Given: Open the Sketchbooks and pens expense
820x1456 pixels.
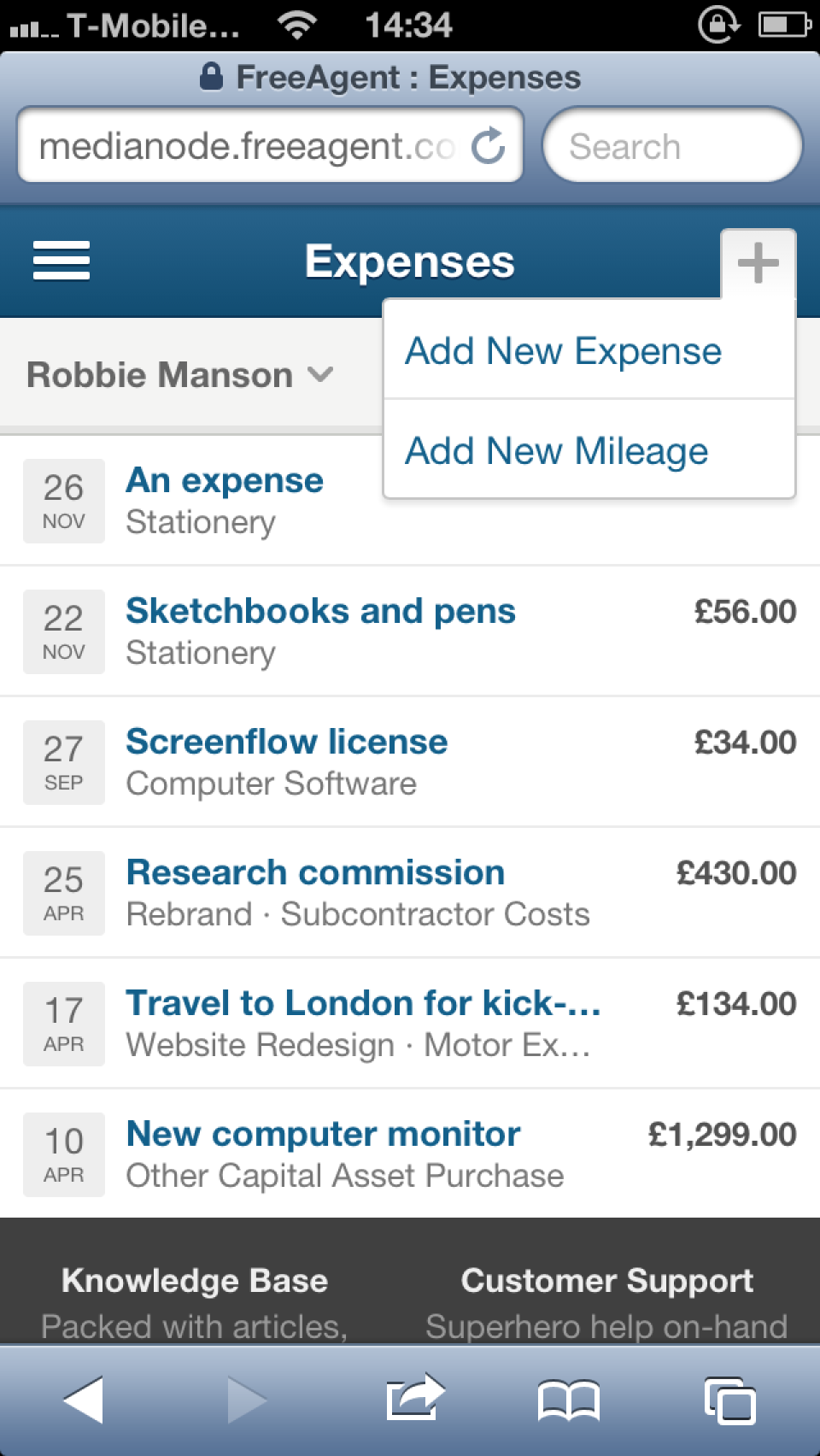Looking at the screenshot, I should point(410,631).
